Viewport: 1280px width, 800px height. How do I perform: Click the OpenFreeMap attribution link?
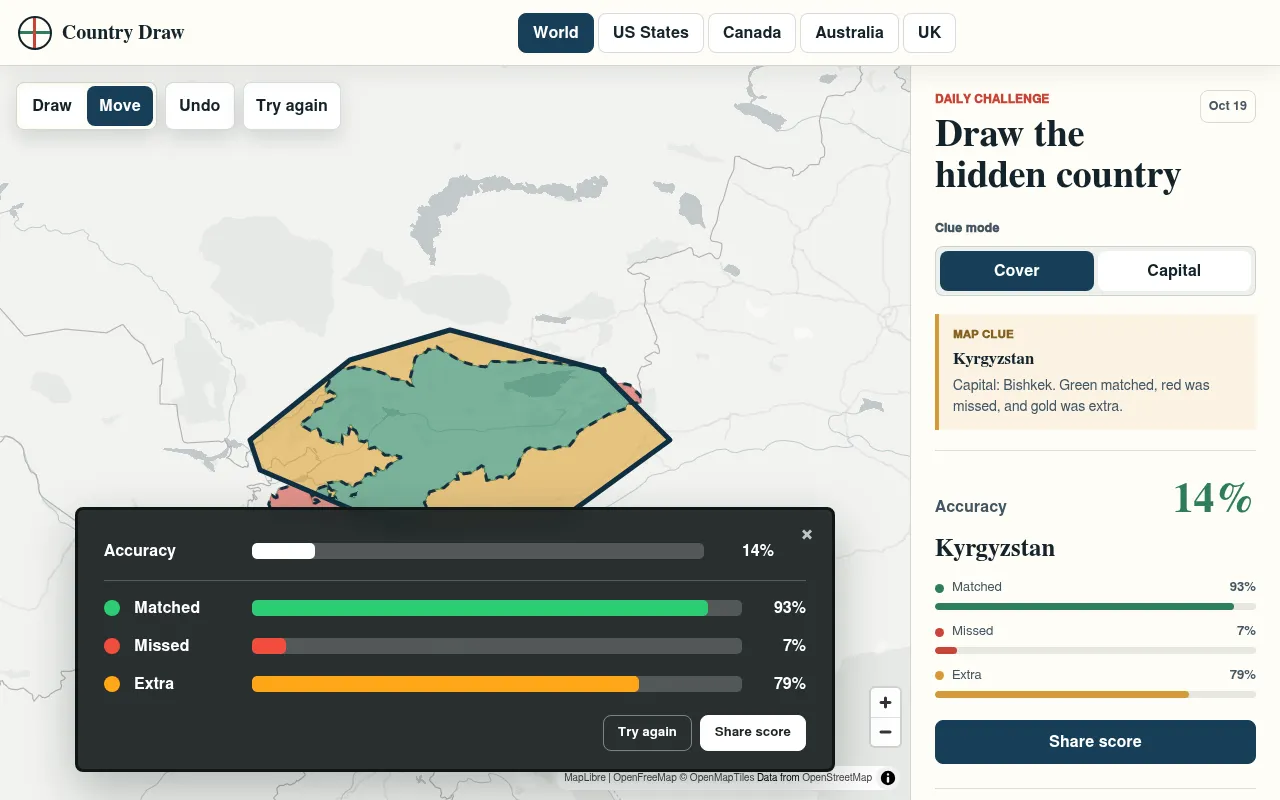click(643, 778)
